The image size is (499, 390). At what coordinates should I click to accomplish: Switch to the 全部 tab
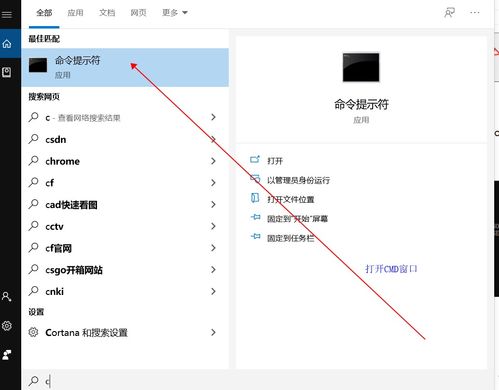[44, 13]
